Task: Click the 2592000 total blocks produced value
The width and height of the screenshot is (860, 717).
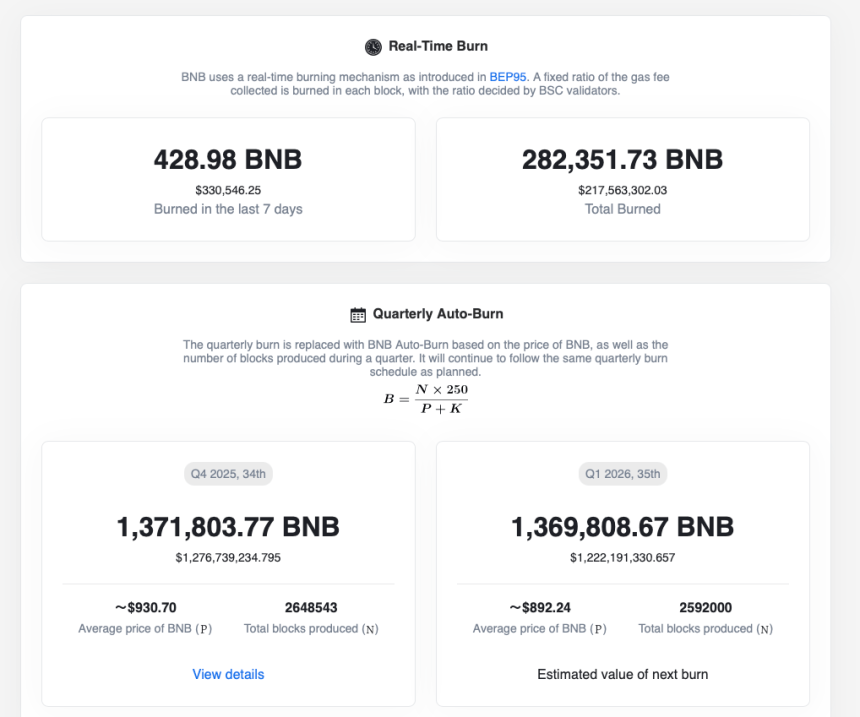Action: click(x=706, y=607)
